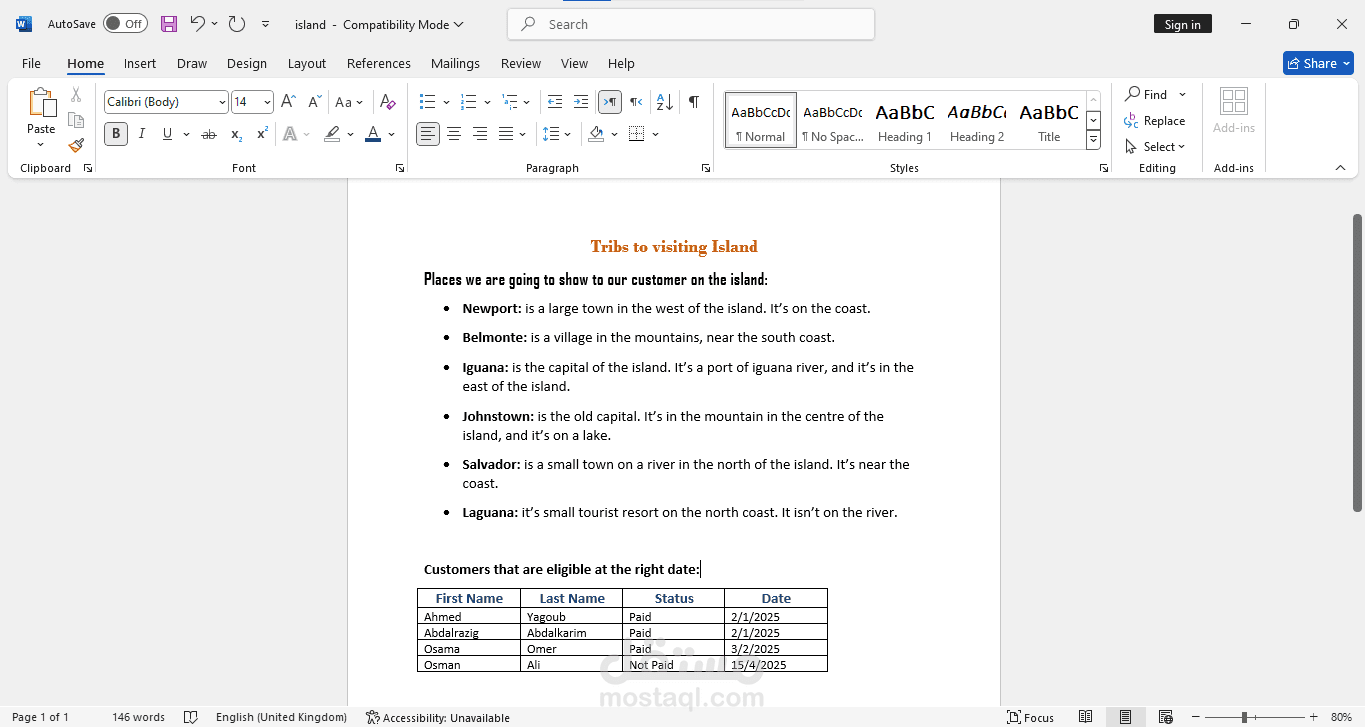Expand the Change Case Aa menu
Viewport: 1365px width, 727px height.
coord(349,101)
